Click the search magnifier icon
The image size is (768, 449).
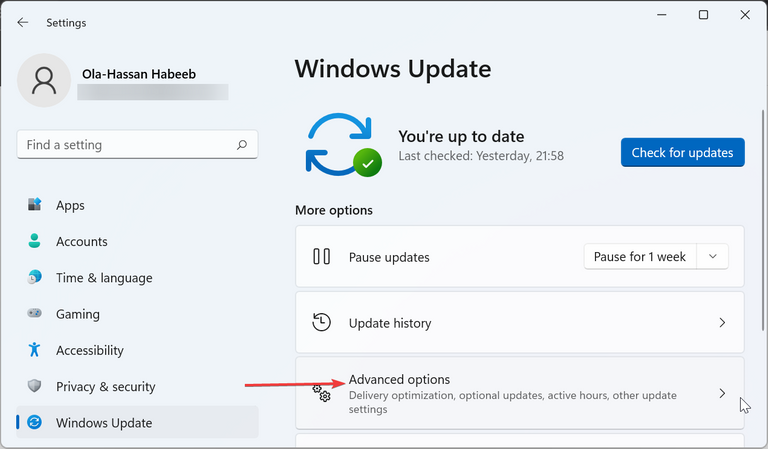coord(242,145)
